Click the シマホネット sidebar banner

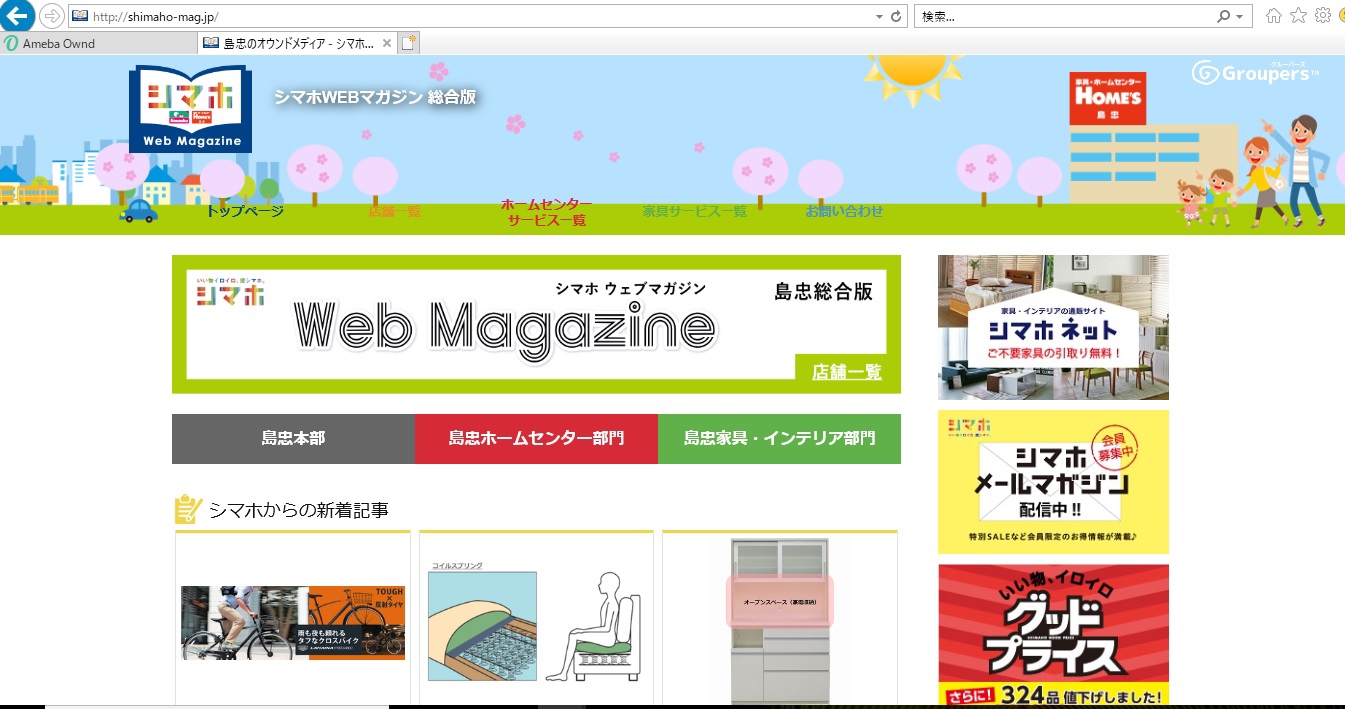click(x=1053, y=327)
